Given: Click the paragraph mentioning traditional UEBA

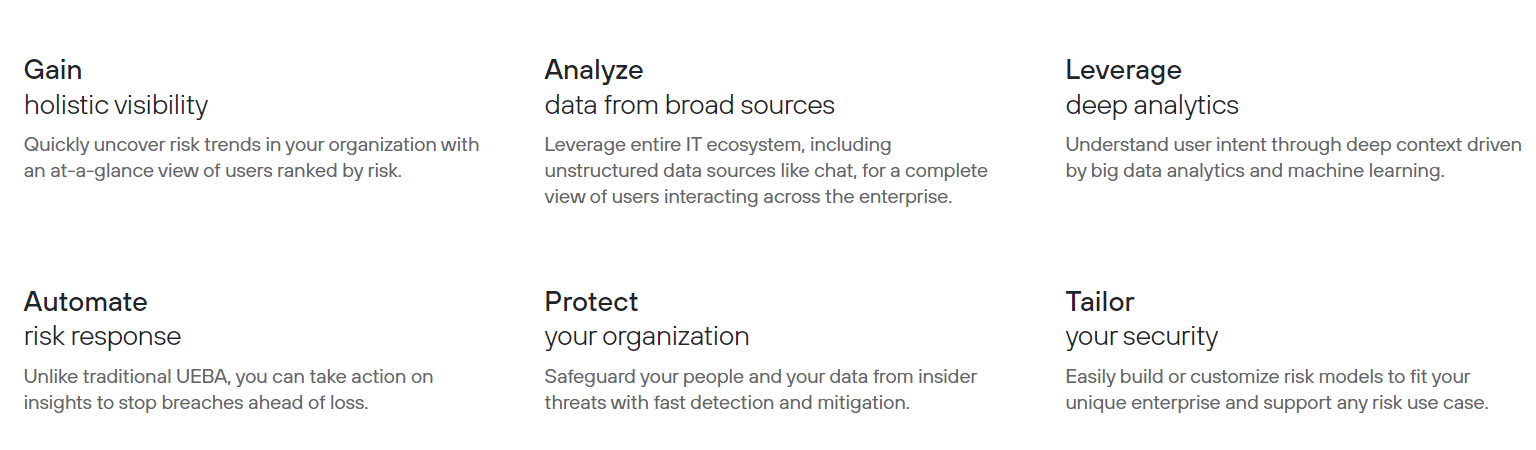Looking at the screenshot, I should (228, 390).
